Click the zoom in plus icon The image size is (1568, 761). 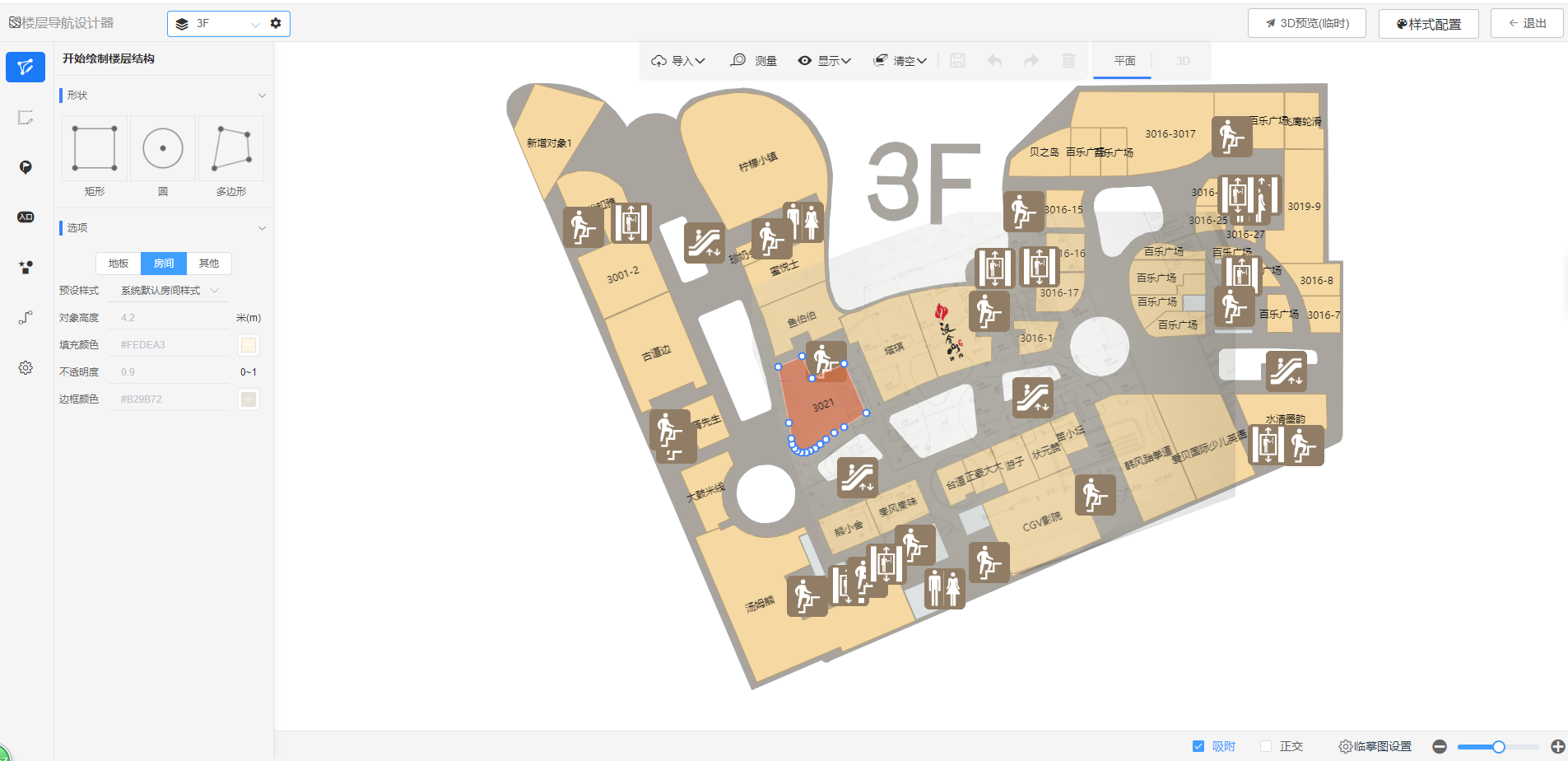pyautogui.click(x=1557, y=746)
